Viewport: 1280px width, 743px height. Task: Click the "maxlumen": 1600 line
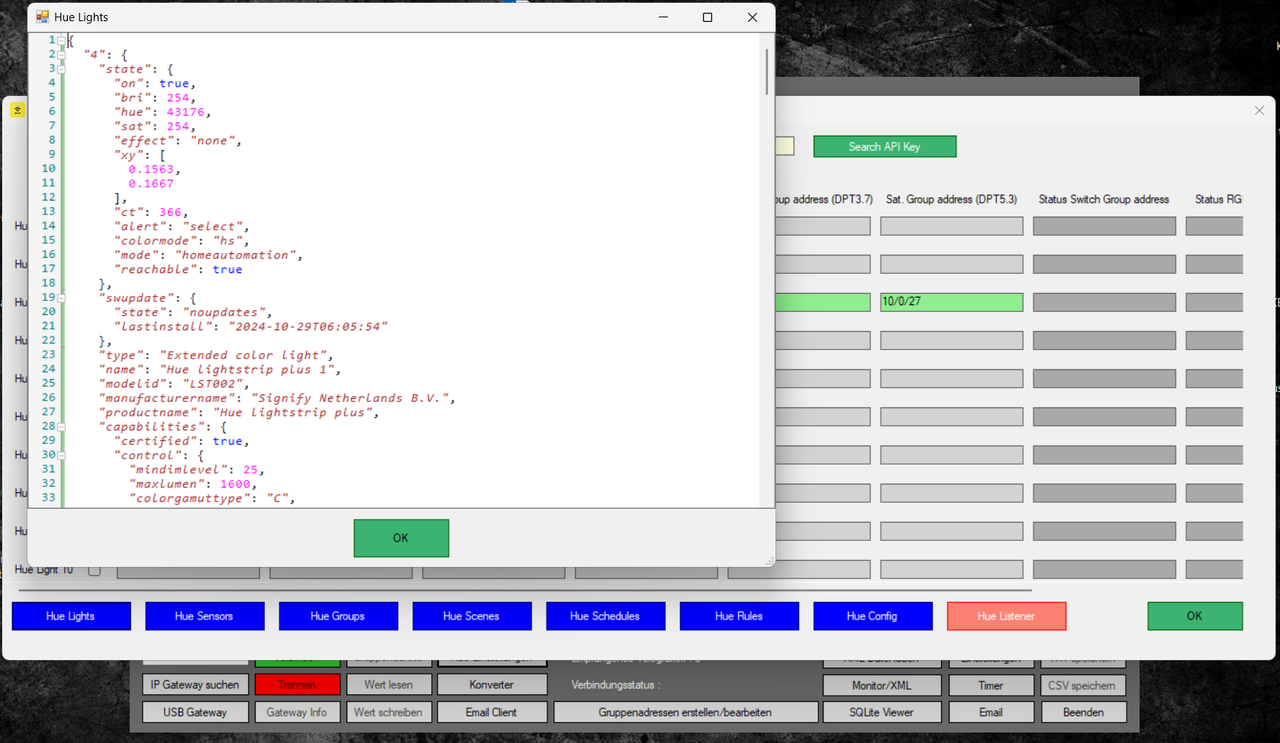point(195,484)
